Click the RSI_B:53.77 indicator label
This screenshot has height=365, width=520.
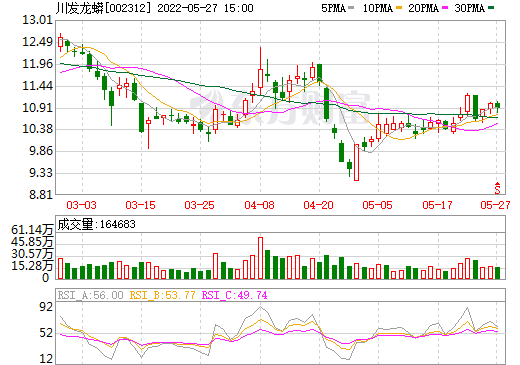(x=162, y=295)
